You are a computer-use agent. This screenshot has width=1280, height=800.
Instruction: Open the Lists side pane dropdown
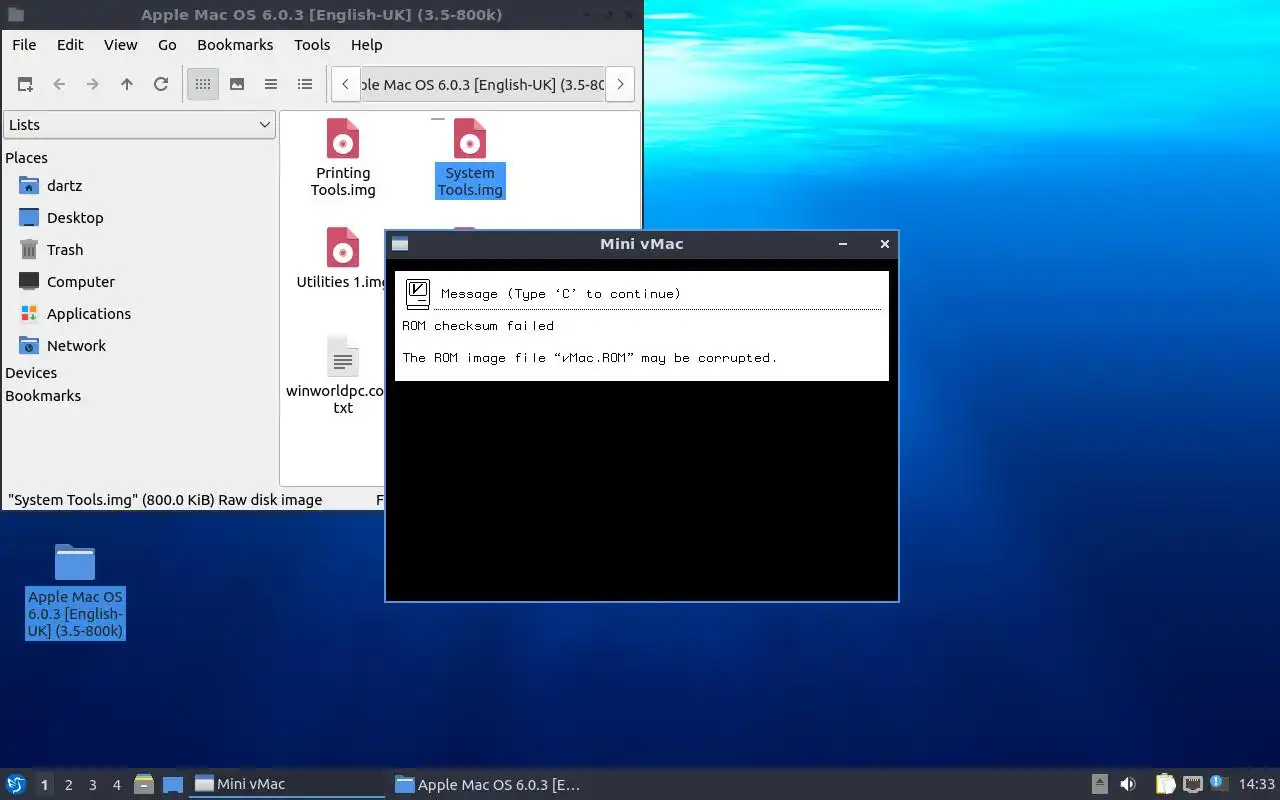point(139,125)
